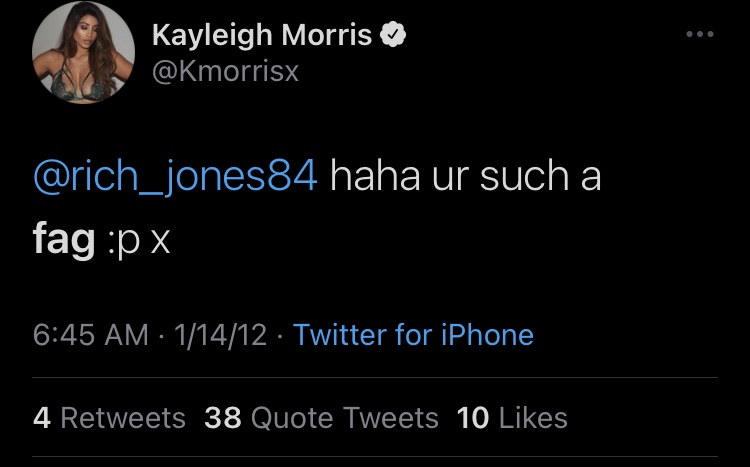
Task: Click the number 4 before Retweets
Action: tap(42, 418)
